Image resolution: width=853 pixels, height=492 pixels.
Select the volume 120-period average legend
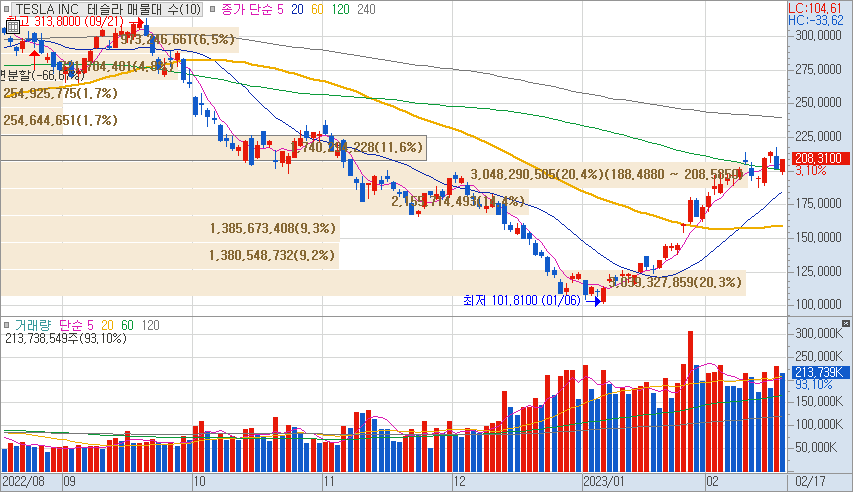tap(150, 325)
